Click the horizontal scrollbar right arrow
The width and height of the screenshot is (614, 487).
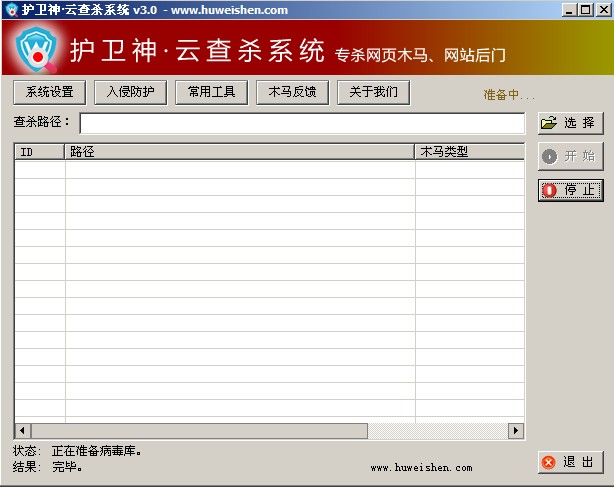tap(516, 431)
